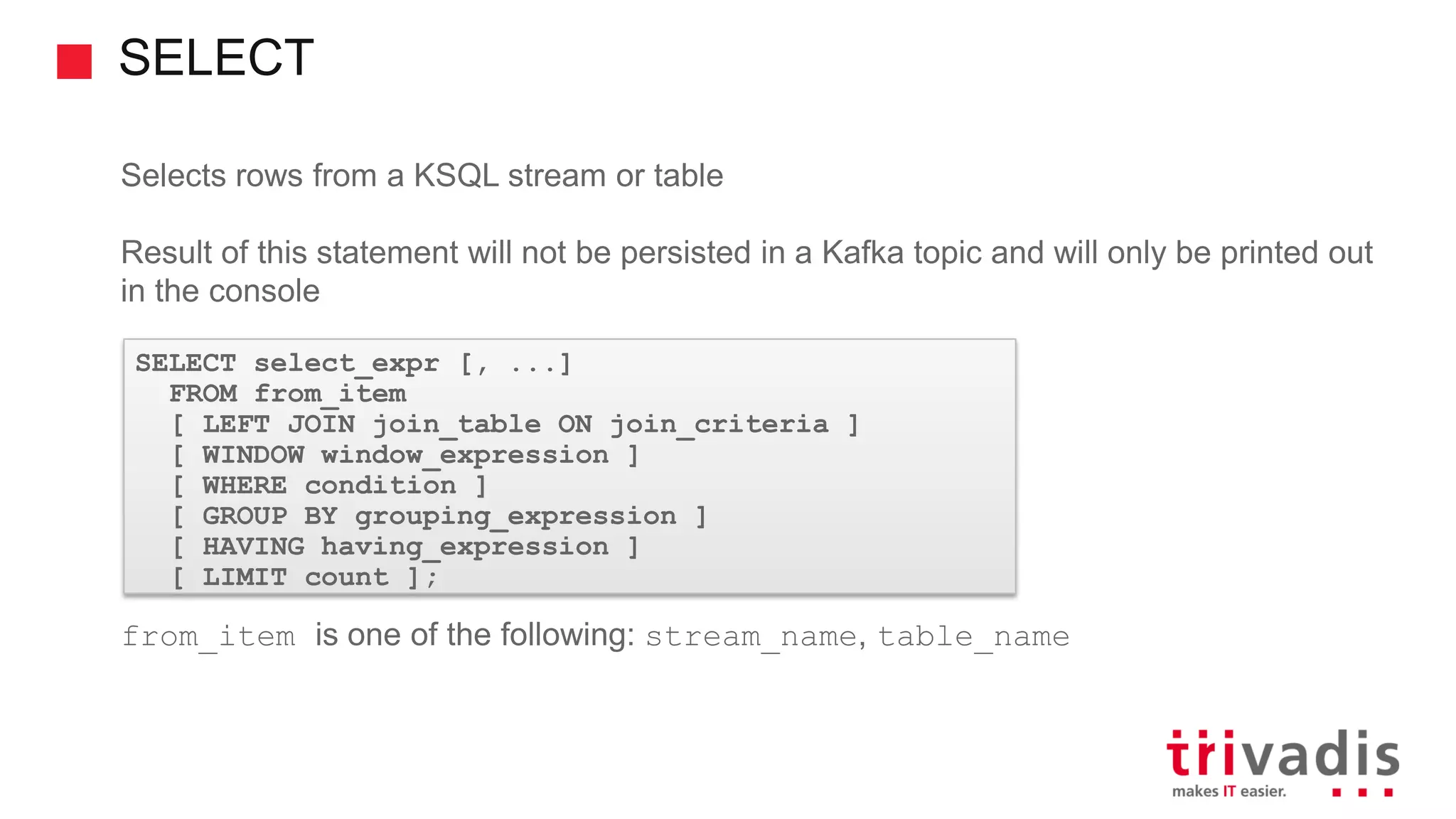
Task: Click the LIMIT count line
Action: tap(304, 577)
